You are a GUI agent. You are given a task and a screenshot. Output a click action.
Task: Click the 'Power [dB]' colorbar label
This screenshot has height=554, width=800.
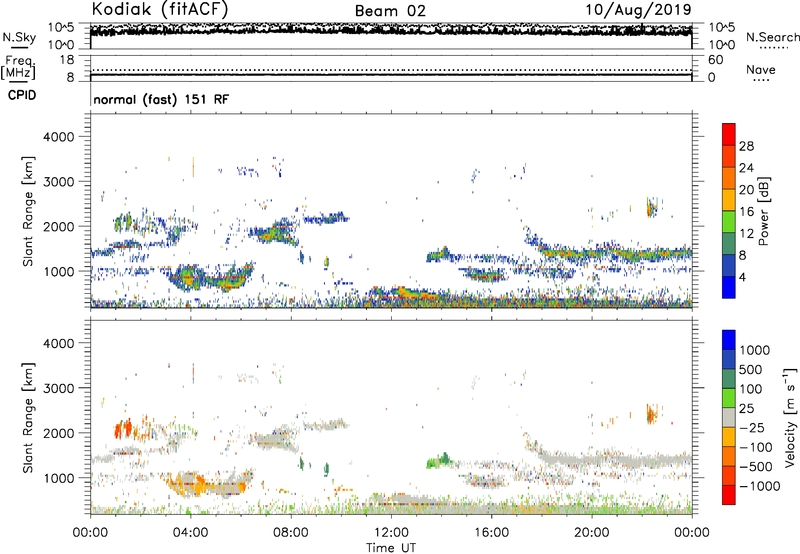tap(764, 211)
